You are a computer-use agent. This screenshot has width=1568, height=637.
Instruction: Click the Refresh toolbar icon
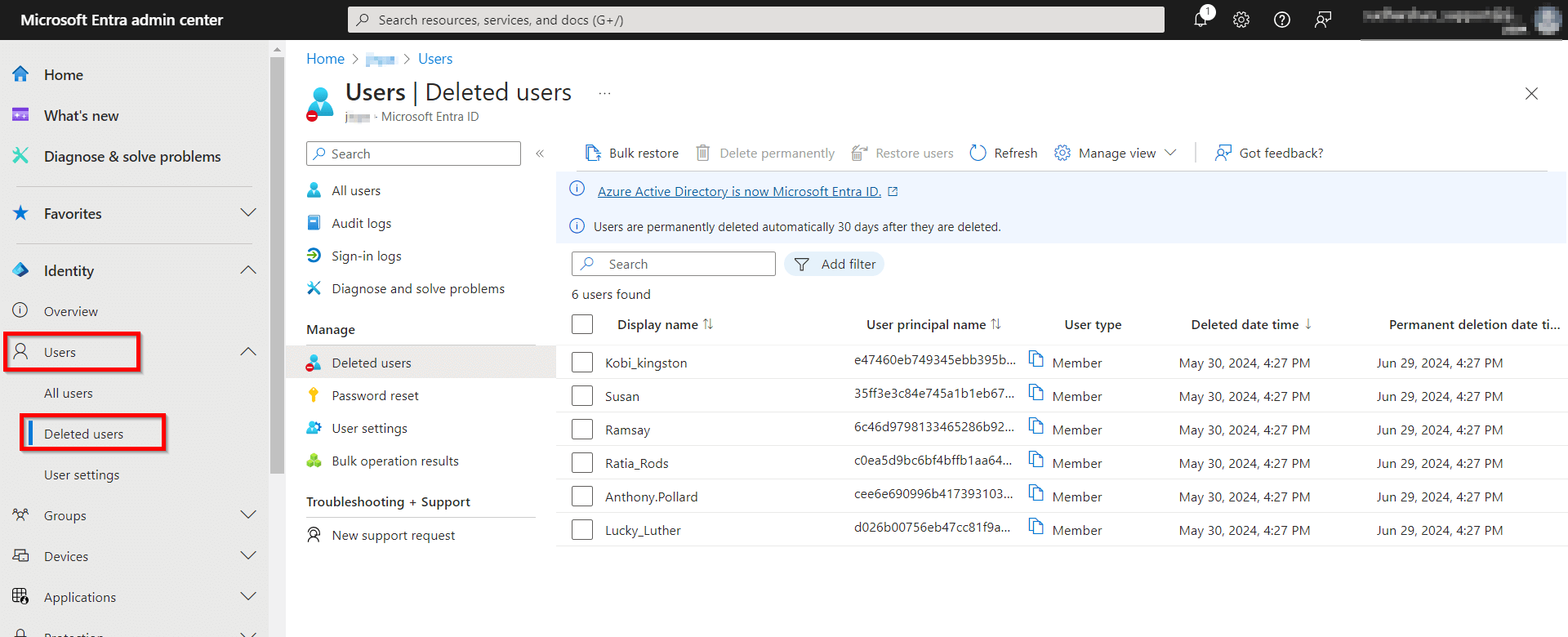(978, 153)
